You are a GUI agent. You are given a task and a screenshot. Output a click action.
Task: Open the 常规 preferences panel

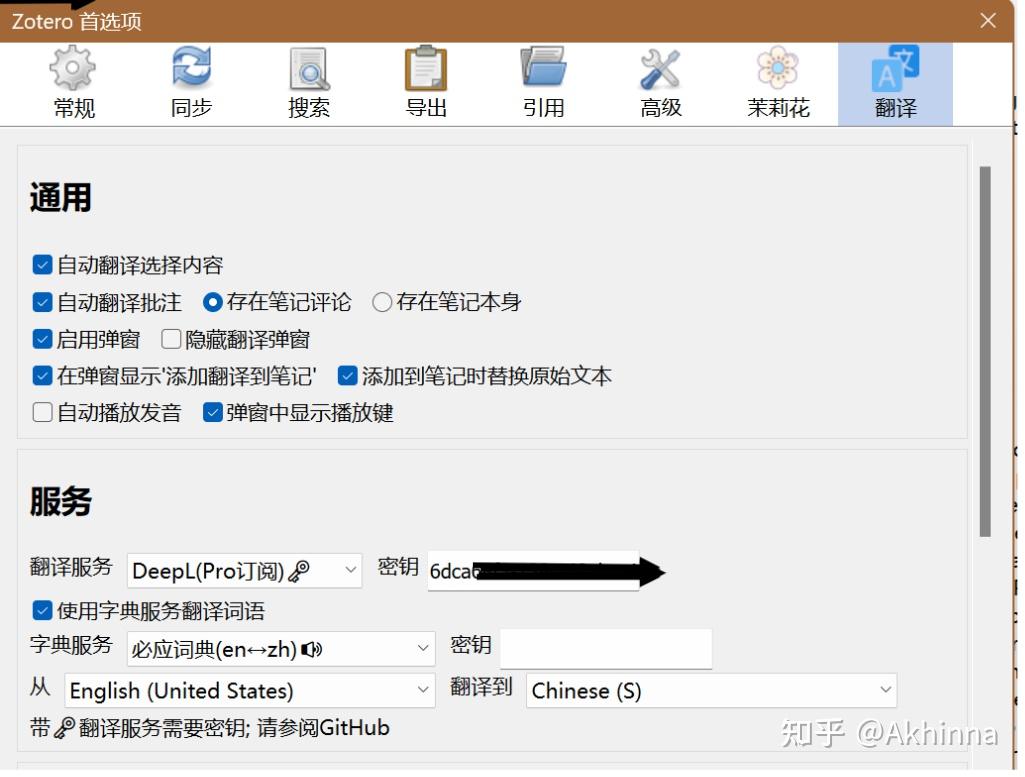coord(71,80)
